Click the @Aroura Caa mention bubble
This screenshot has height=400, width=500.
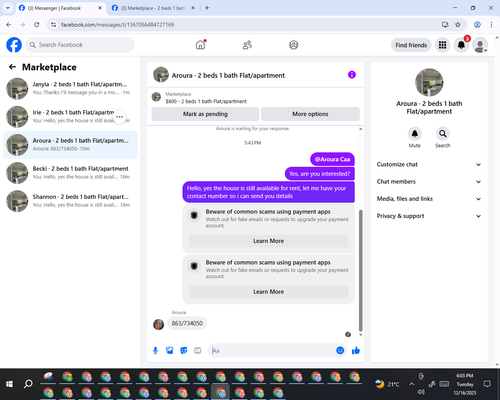[332, 159]
